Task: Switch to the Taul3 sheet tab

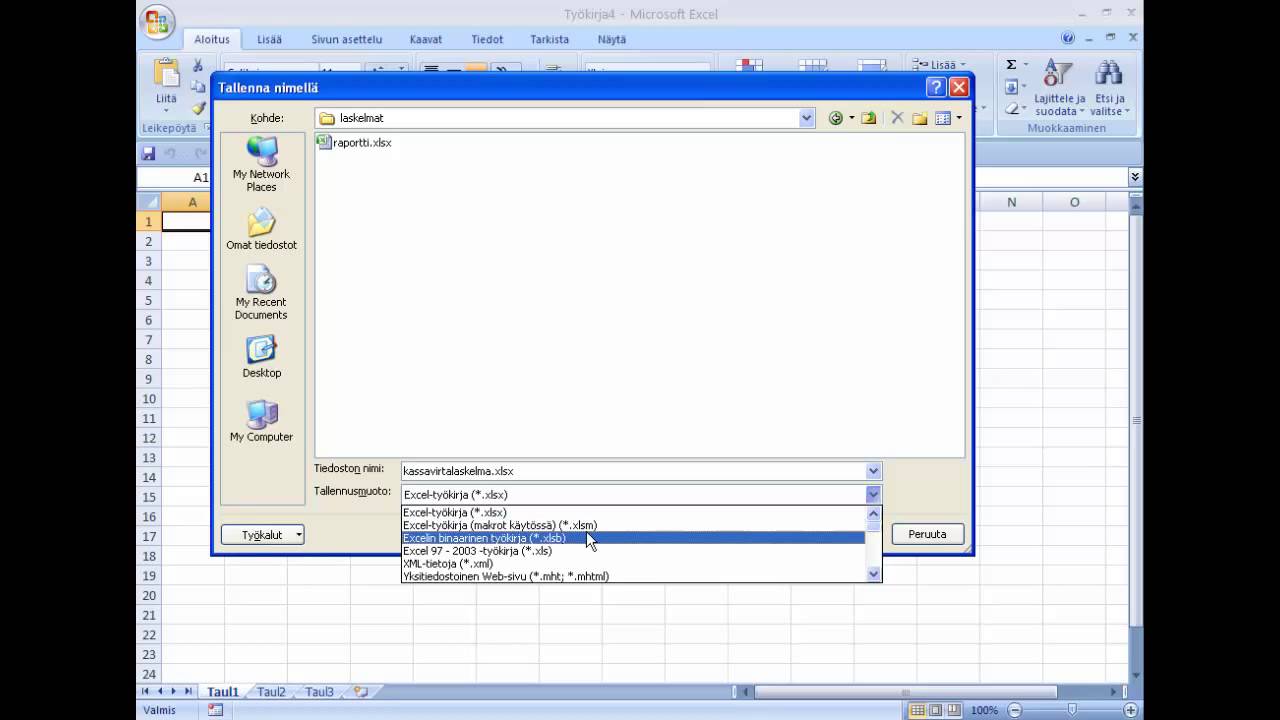Action: [319, 692]
